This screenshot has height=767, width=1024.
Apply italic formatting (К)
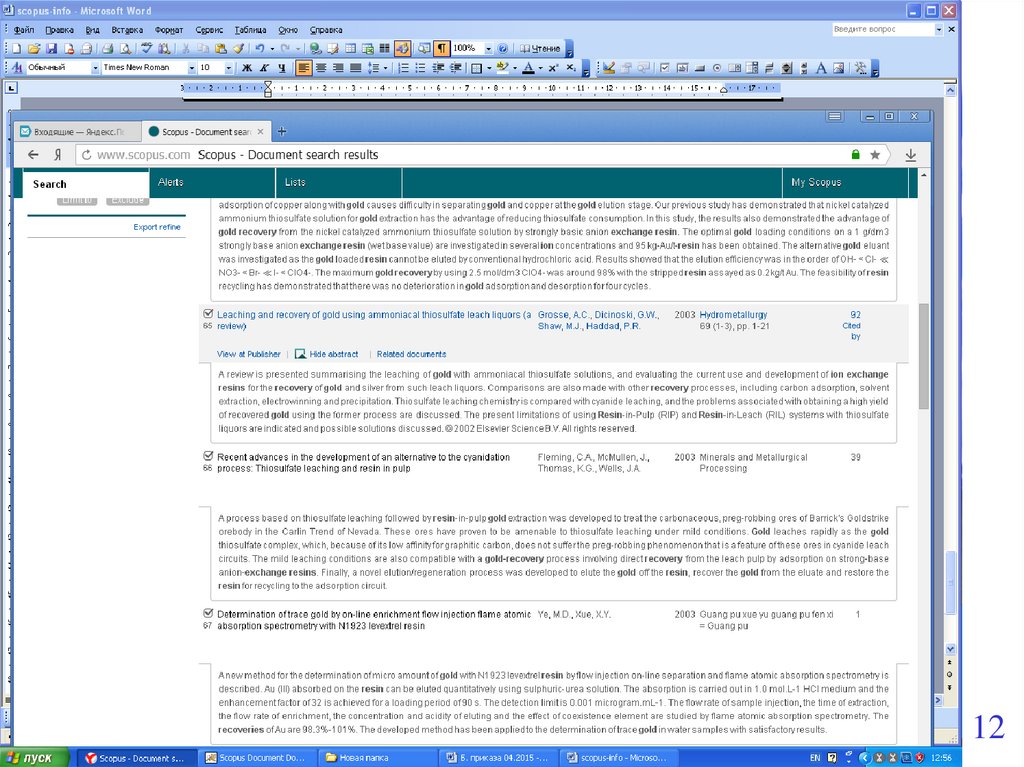264,67
